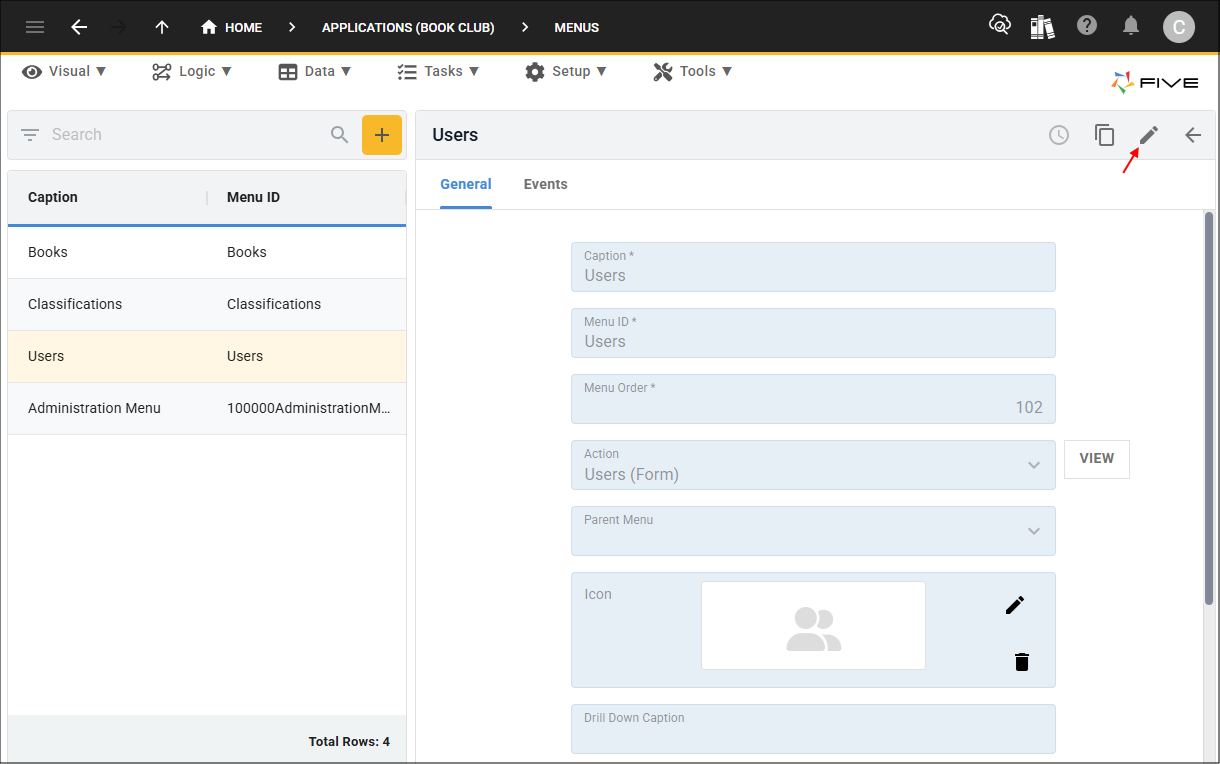
Task: Click the cloud deploy icon
Action: click(999, 26)
